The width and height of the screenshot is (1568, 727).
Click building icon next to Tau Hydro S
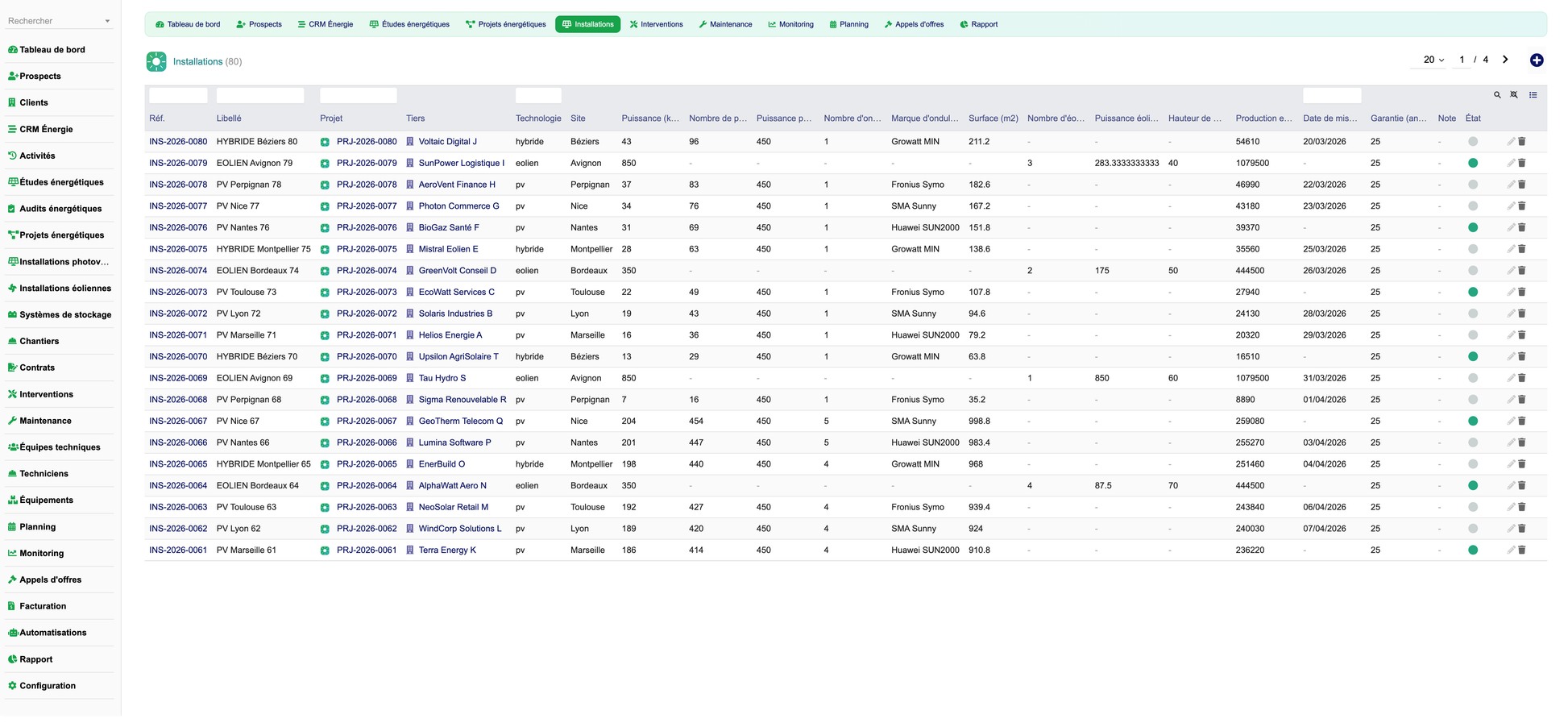pyautogui.click(x=410, y=378)
